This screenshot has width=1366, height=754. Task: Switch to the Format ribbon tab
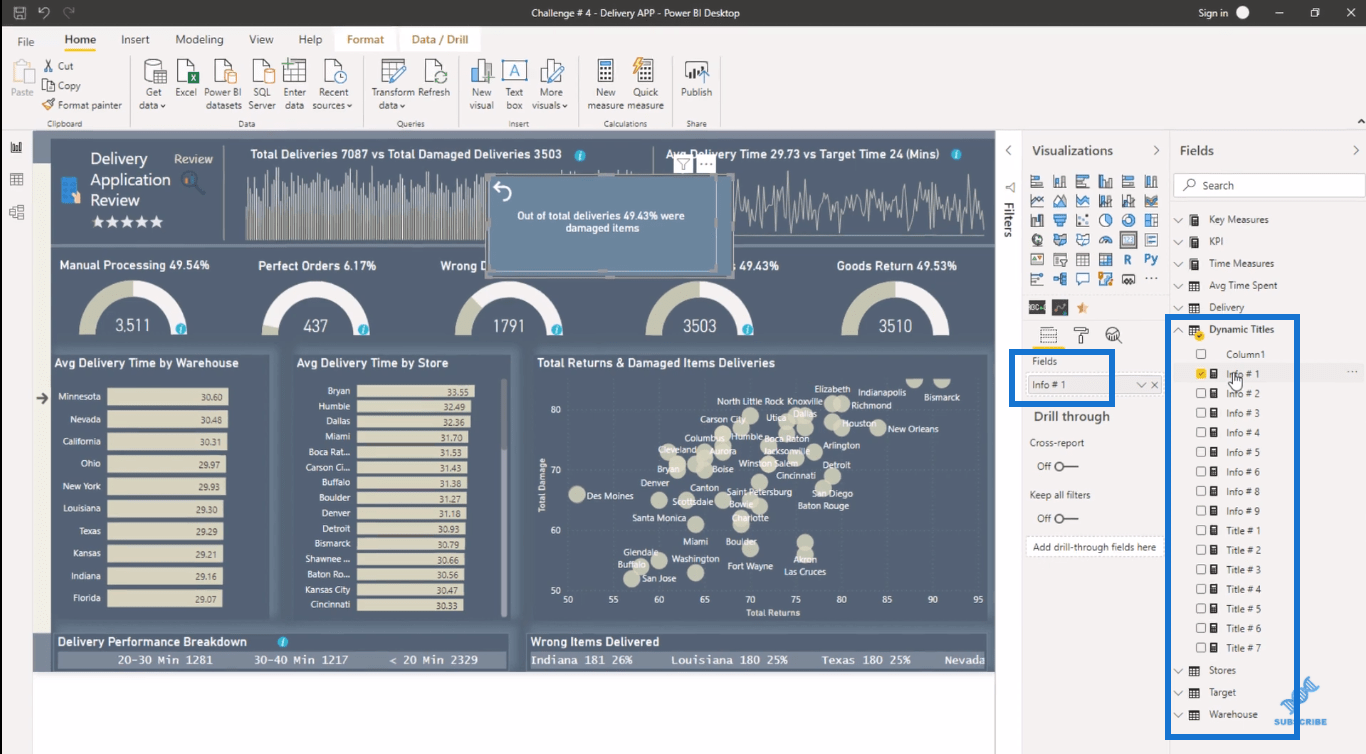365,40
